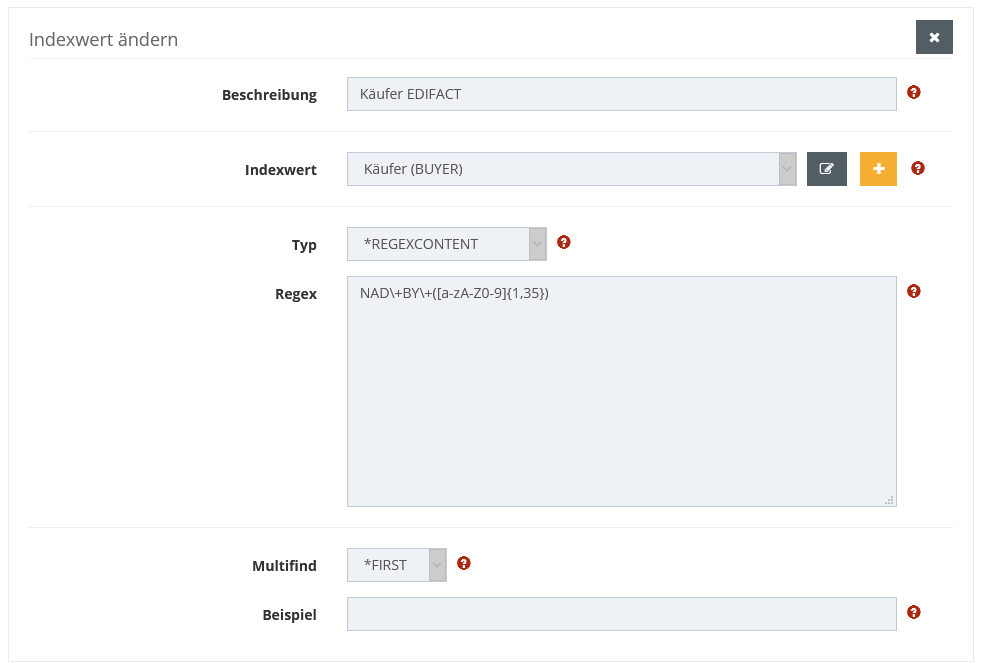Click the Beschreibung label
The width and height of the screenshot is (983, 671).
[x=269, y=95]
